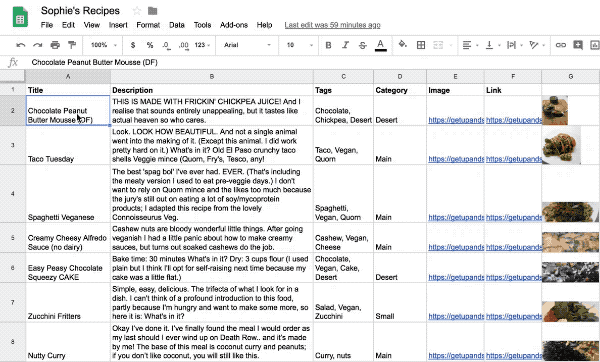Toggle strikethrough formatting
Image resolution: width=600 pixels, height=362 pixels.
362,46
